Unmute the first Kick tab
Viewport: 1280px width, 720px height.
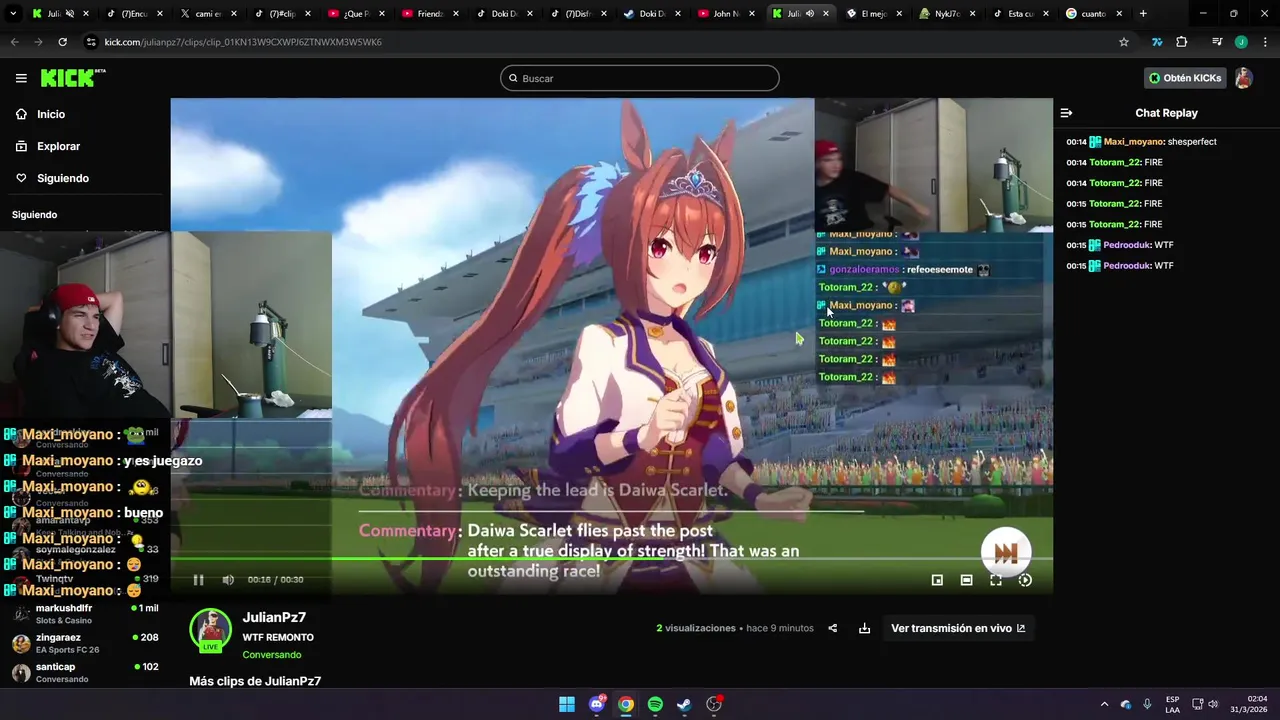click(70, 14)
